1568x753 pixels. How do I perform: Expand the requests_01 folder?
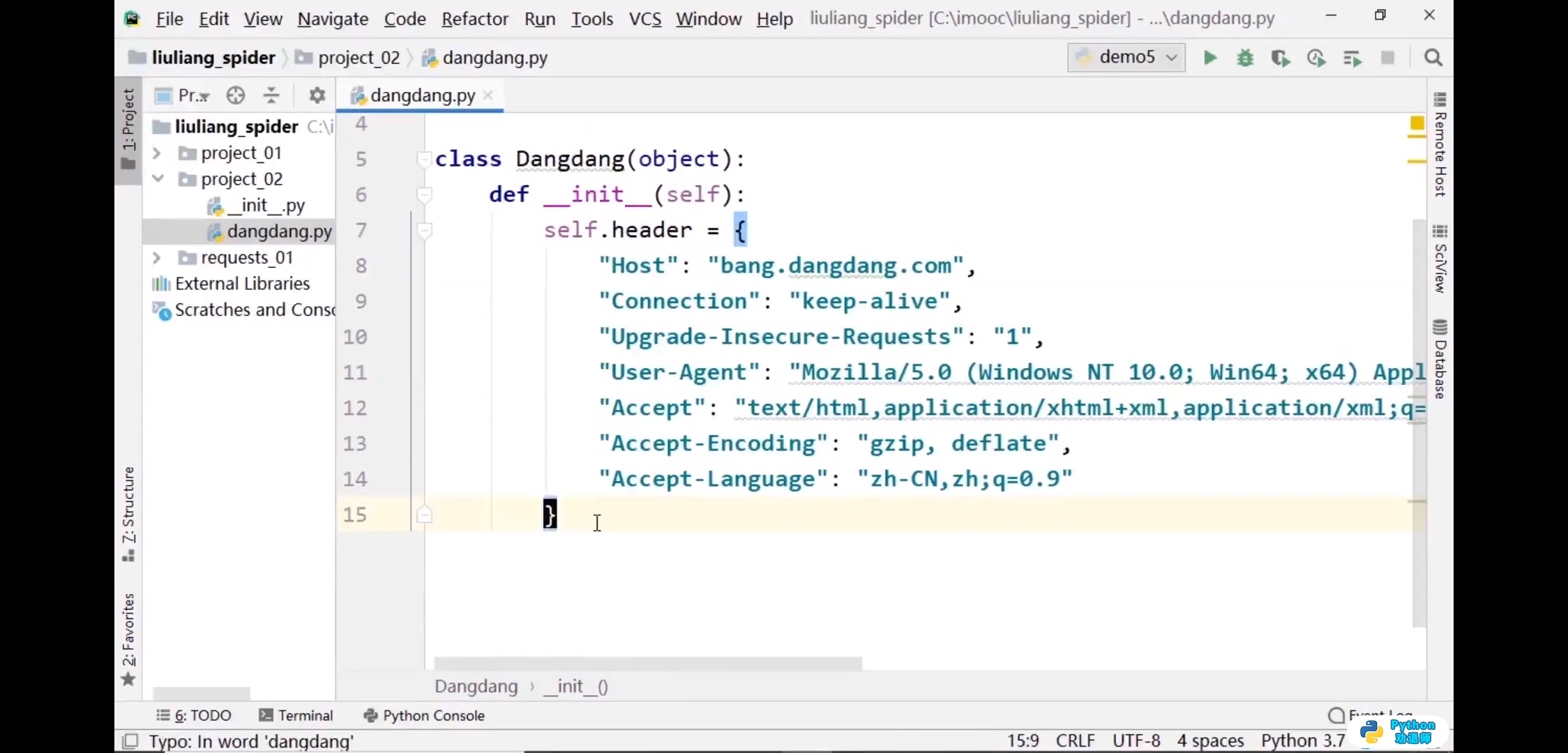pos(157,258)
